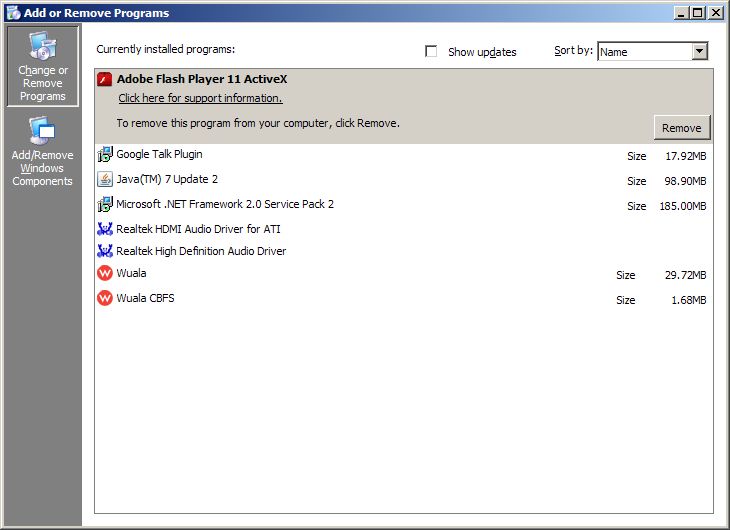Click the To remove this program instruction text

click(x=258, y=123)
